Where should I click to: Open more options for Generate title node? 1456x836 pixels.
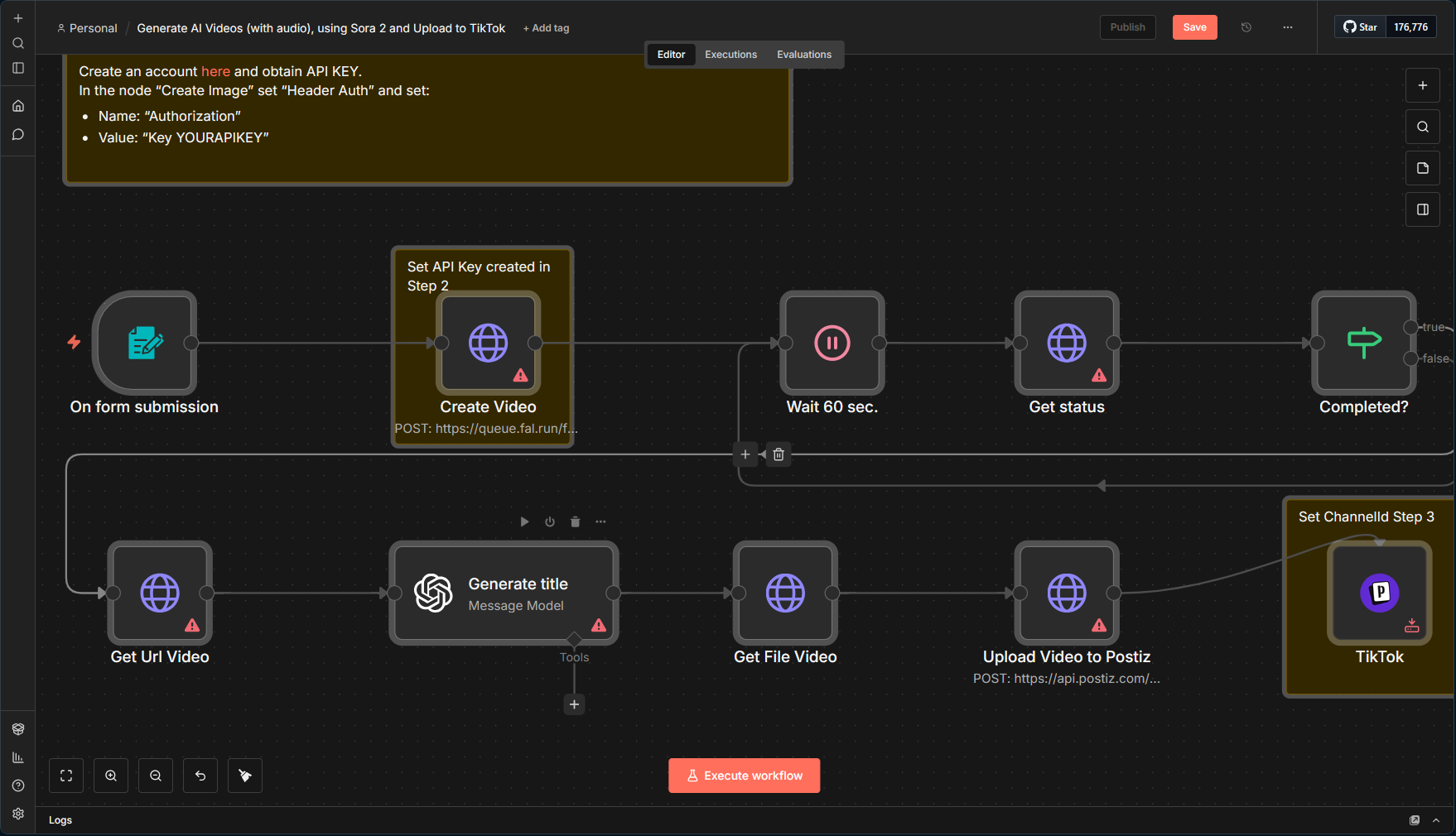[600, 521]
